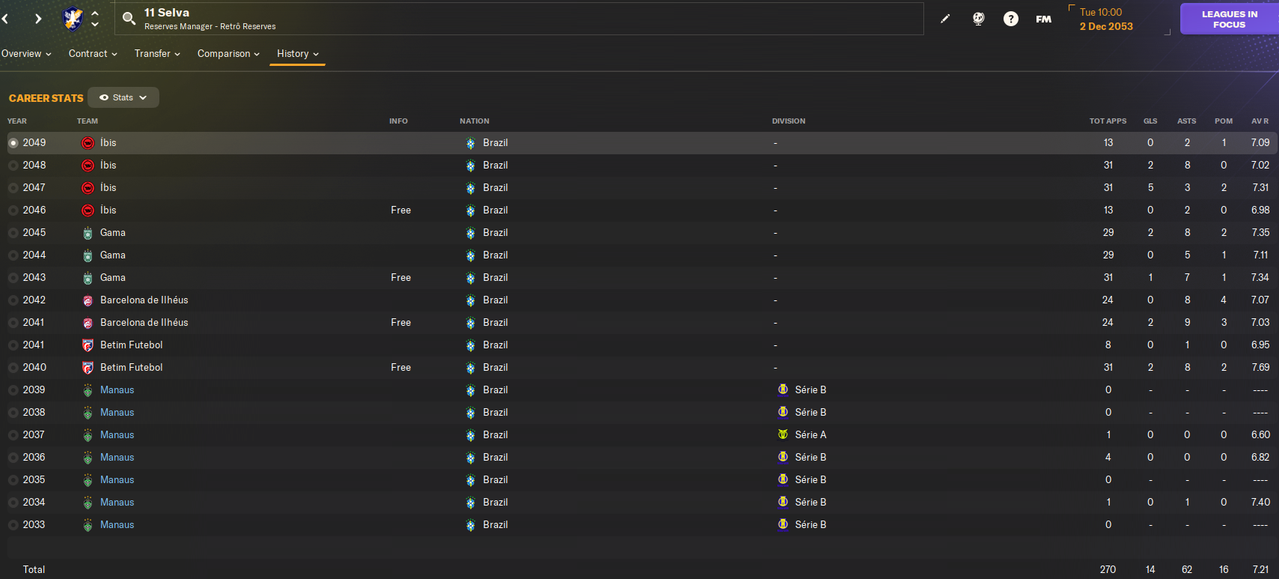Expand the Comparison menu
This screenshot has width=1279, height=579.
(x=228, y=54)
